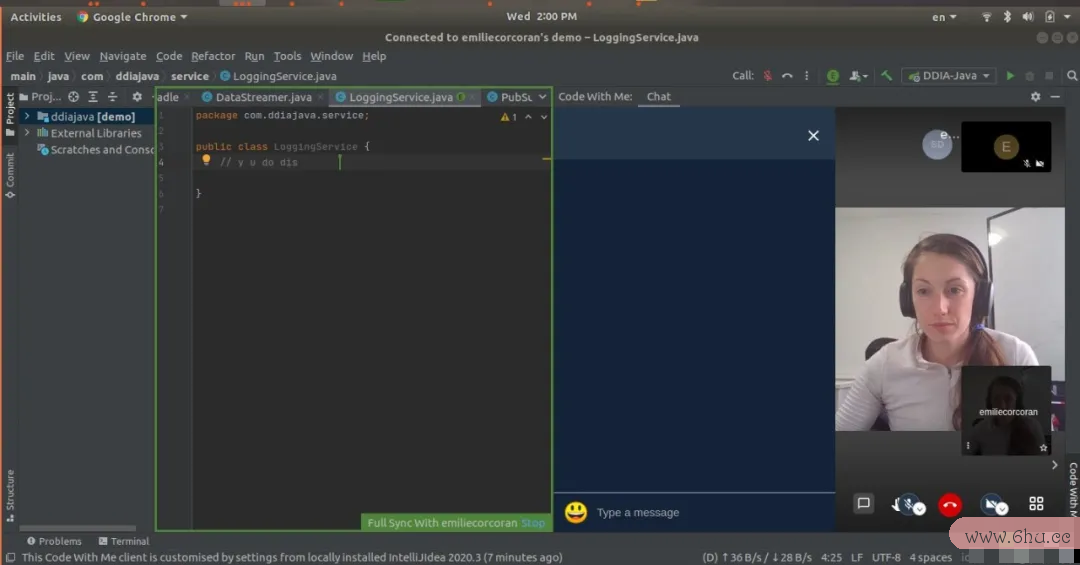This screenshot has height=565, width=1080.
Task: Select LoggingService.java editor tab
Action: point(403,97)
